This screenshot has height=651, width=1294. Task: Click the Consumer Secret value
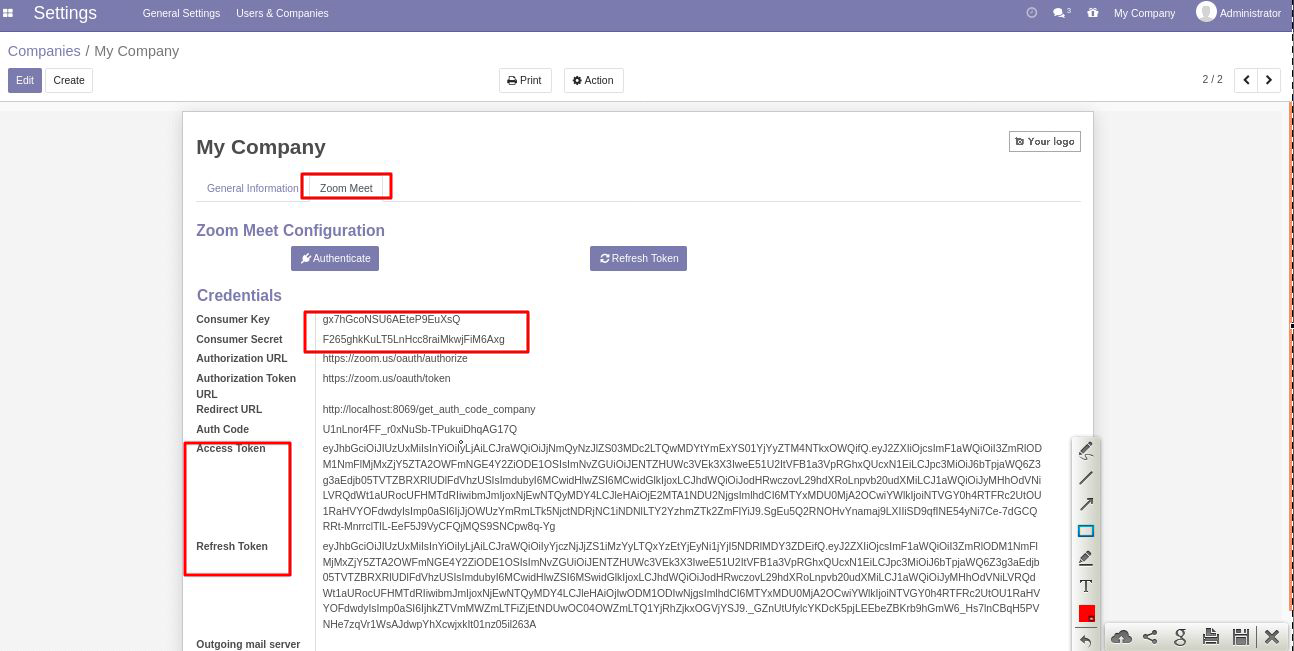[x=413, y=339]
